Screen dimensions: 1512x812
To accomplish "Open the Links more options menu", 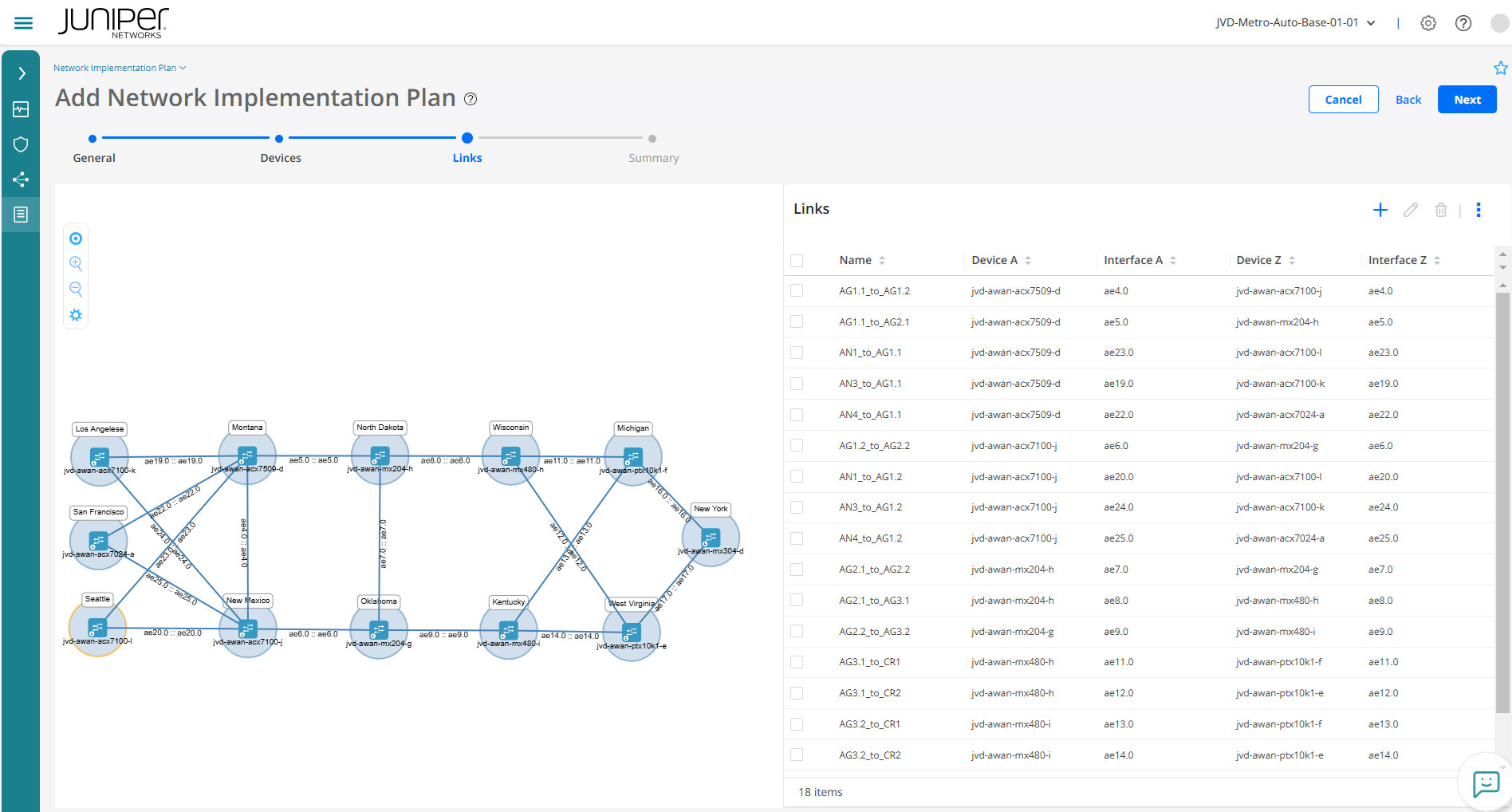I will coord(1479,210).
